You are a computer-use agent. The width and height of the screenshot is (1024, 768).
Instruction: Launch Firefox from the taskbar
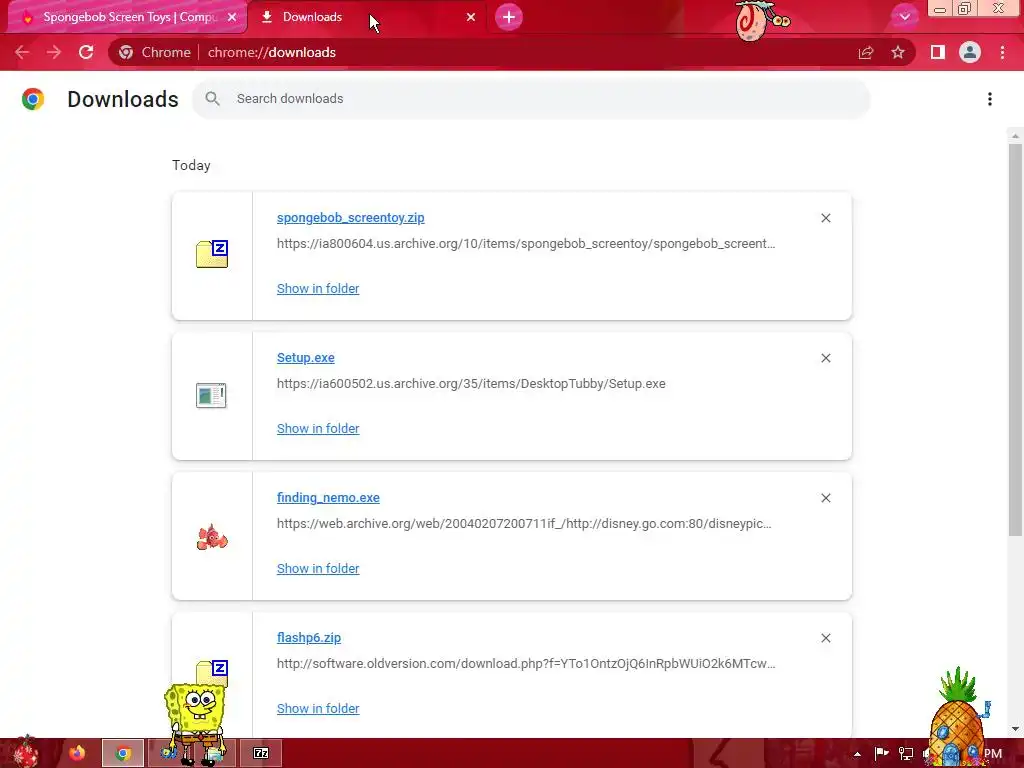click(77, 753)
